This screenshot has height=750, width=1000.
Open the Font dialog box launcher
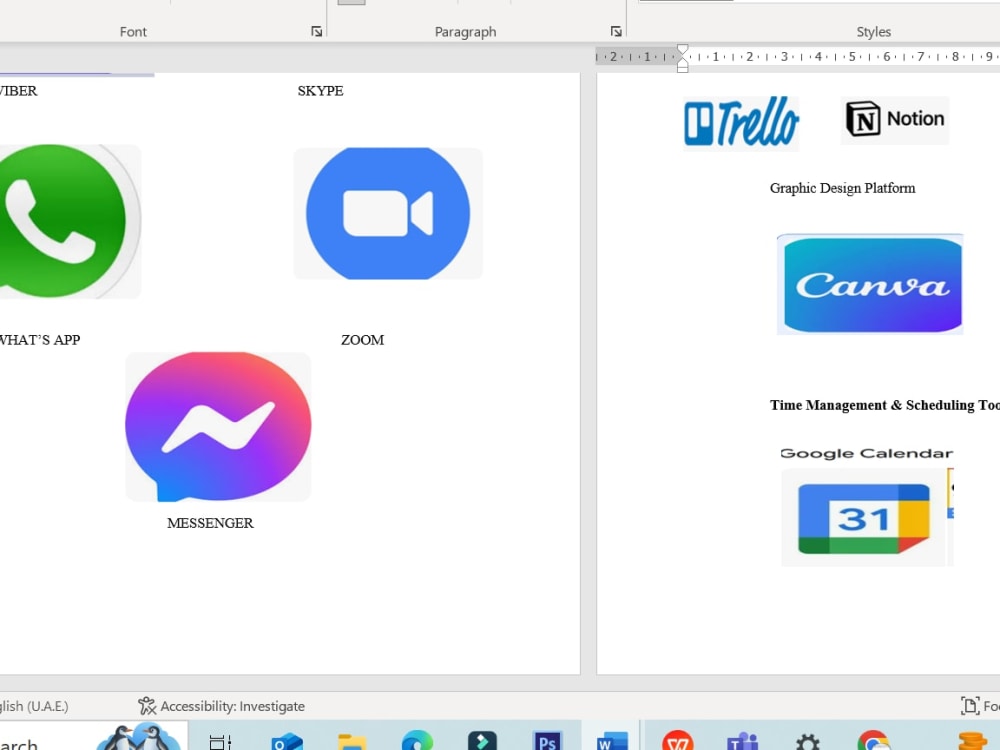316,31
